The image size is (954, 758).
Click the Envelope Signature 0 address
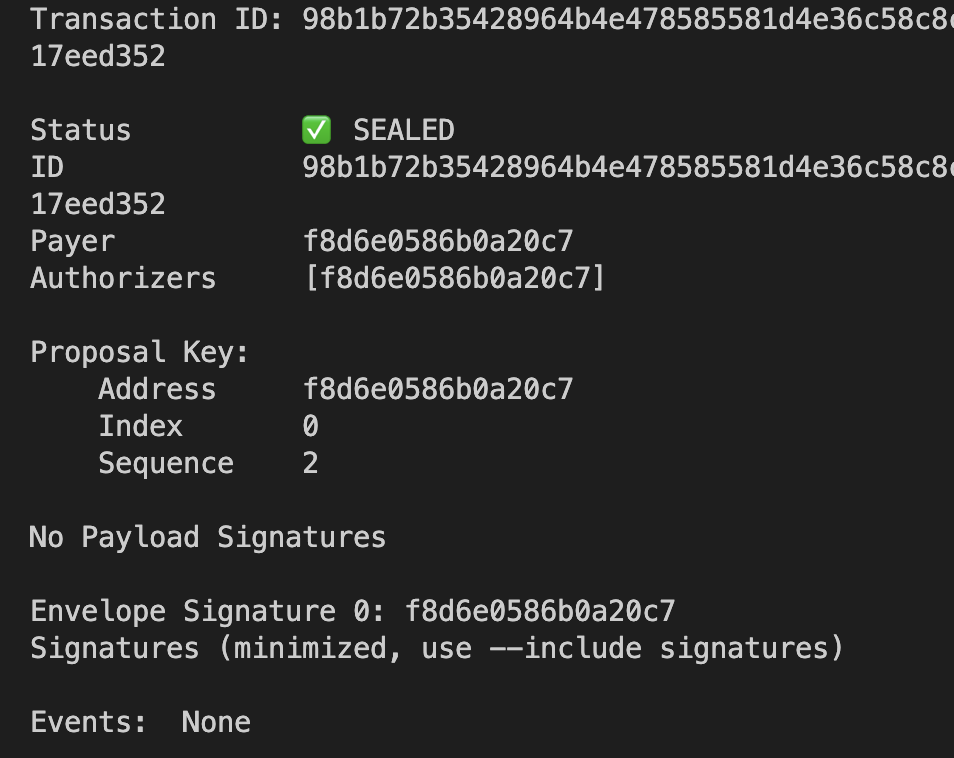[x=540, y=611]
